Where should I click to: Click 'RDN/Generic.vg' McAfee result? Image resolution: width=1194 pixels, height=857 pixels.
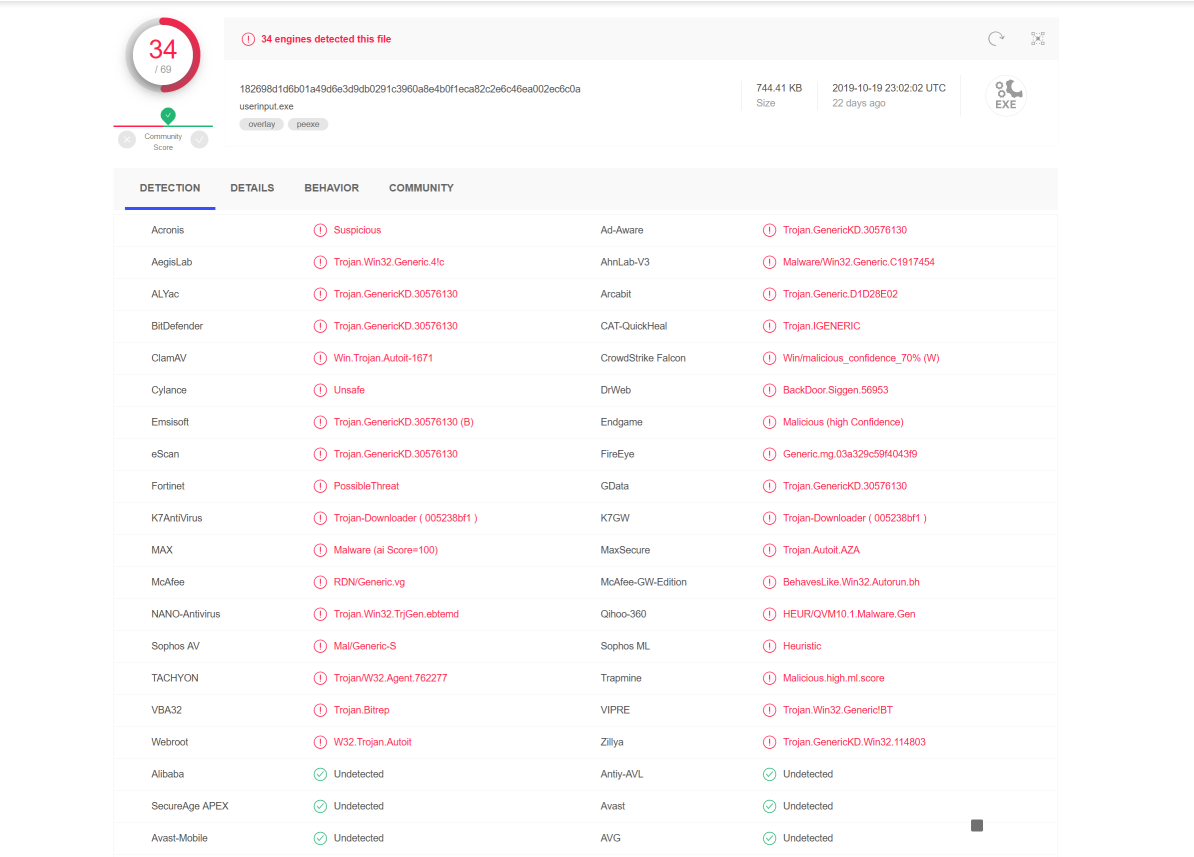click(x=369, y=582)
